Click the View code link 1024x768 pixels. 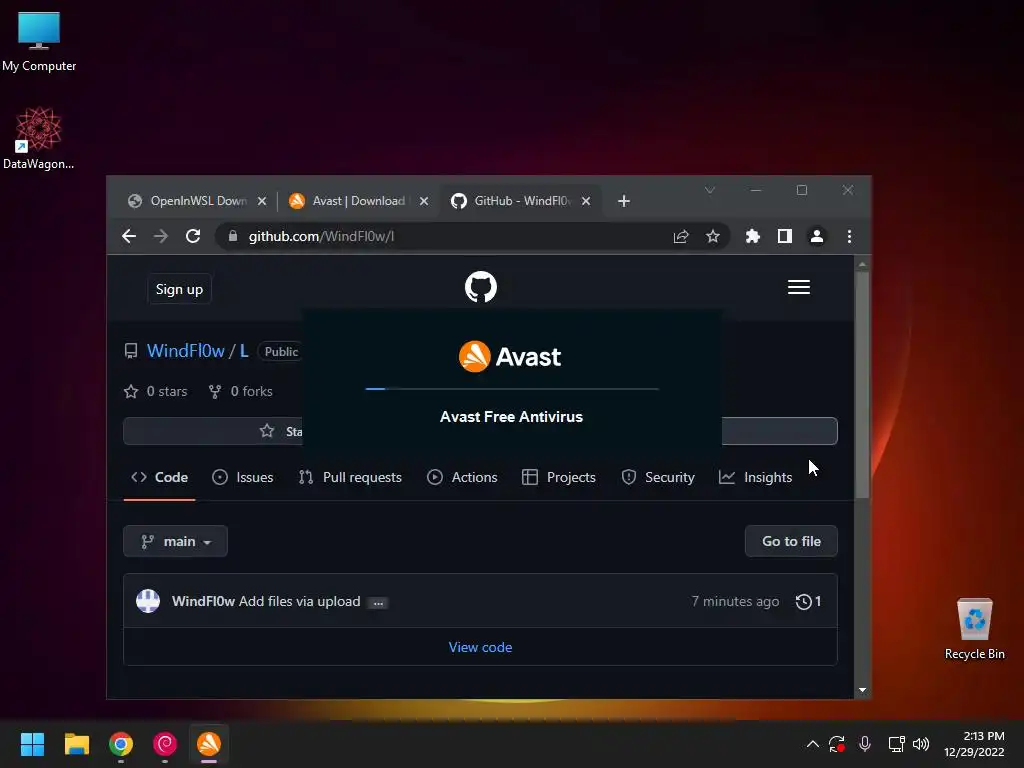pyautogui.click(x=480, y=647)
